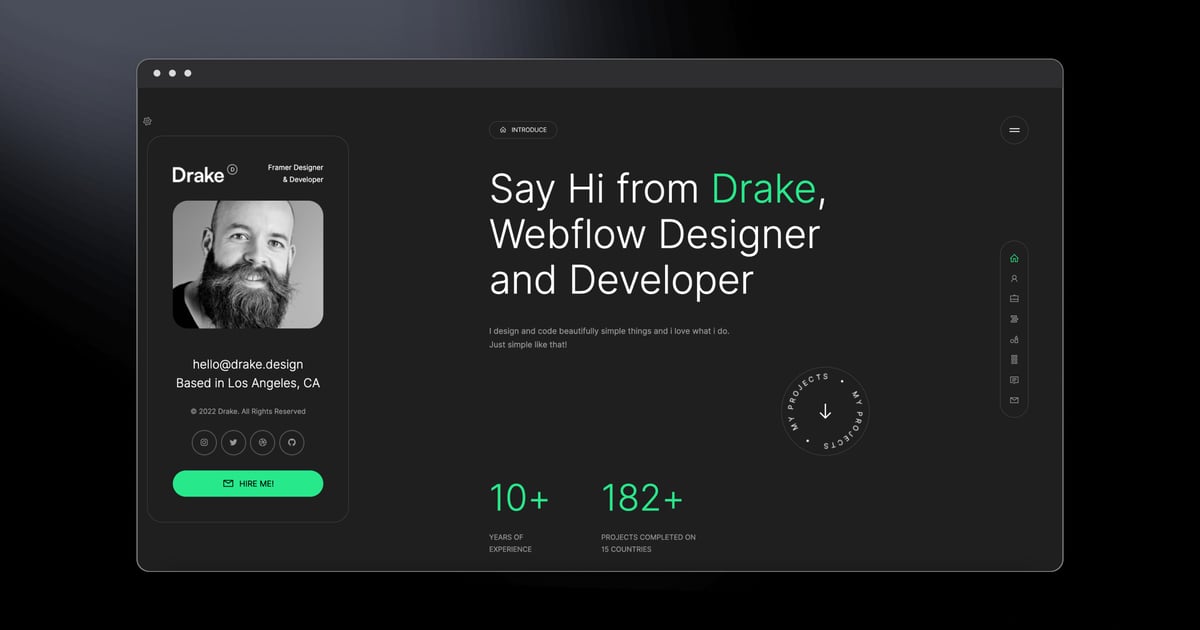Expand projects via circular MY PROJECTS arrow
Viewport: 1200px width, 630px height.
pyautogui.click(x=825, y=410)
